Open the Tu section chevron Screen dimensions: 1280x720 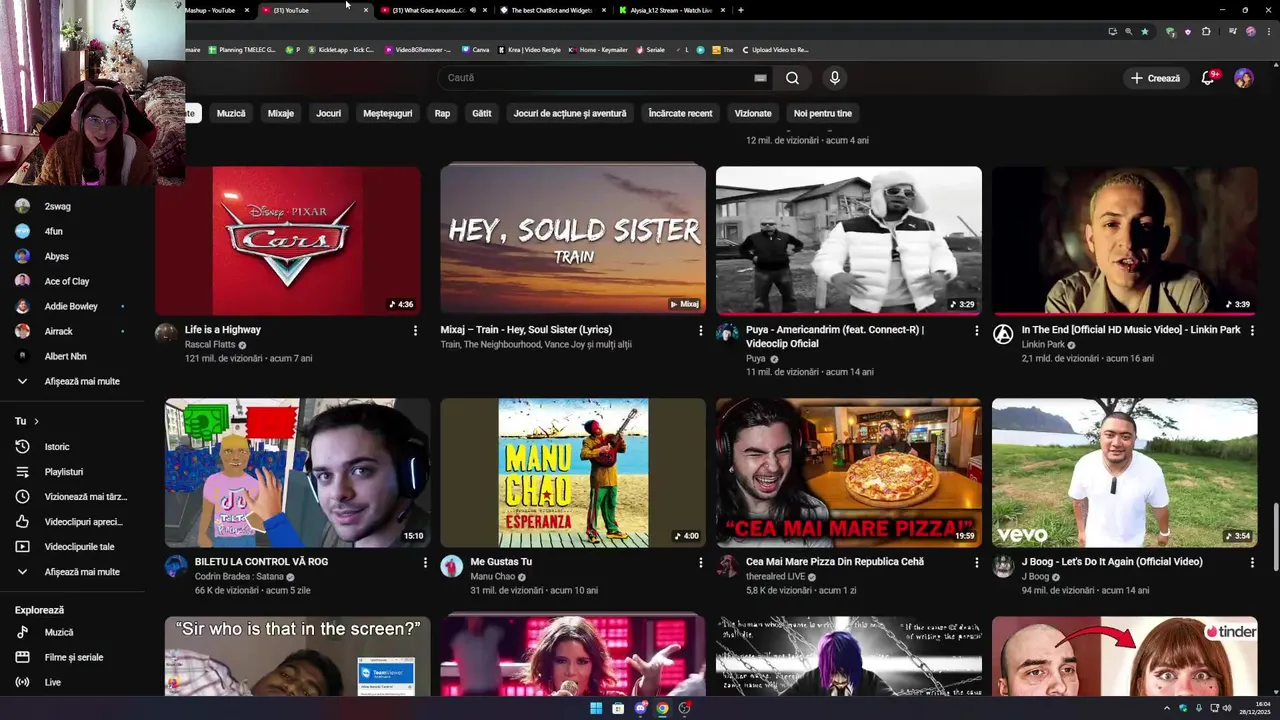(x=36, y=421)
